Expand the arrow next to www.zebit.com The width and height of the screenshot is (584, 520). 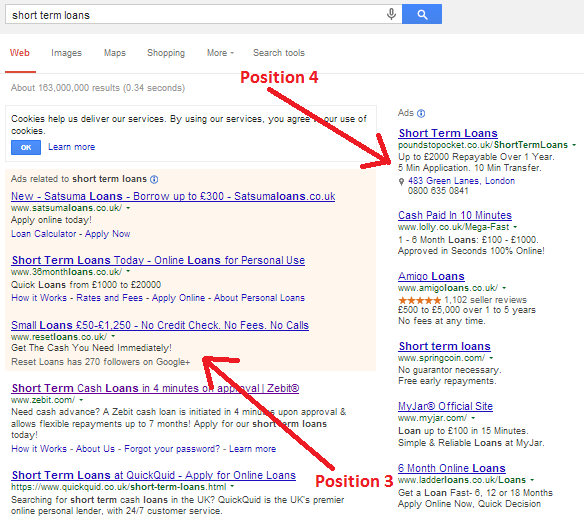[81, 400]
